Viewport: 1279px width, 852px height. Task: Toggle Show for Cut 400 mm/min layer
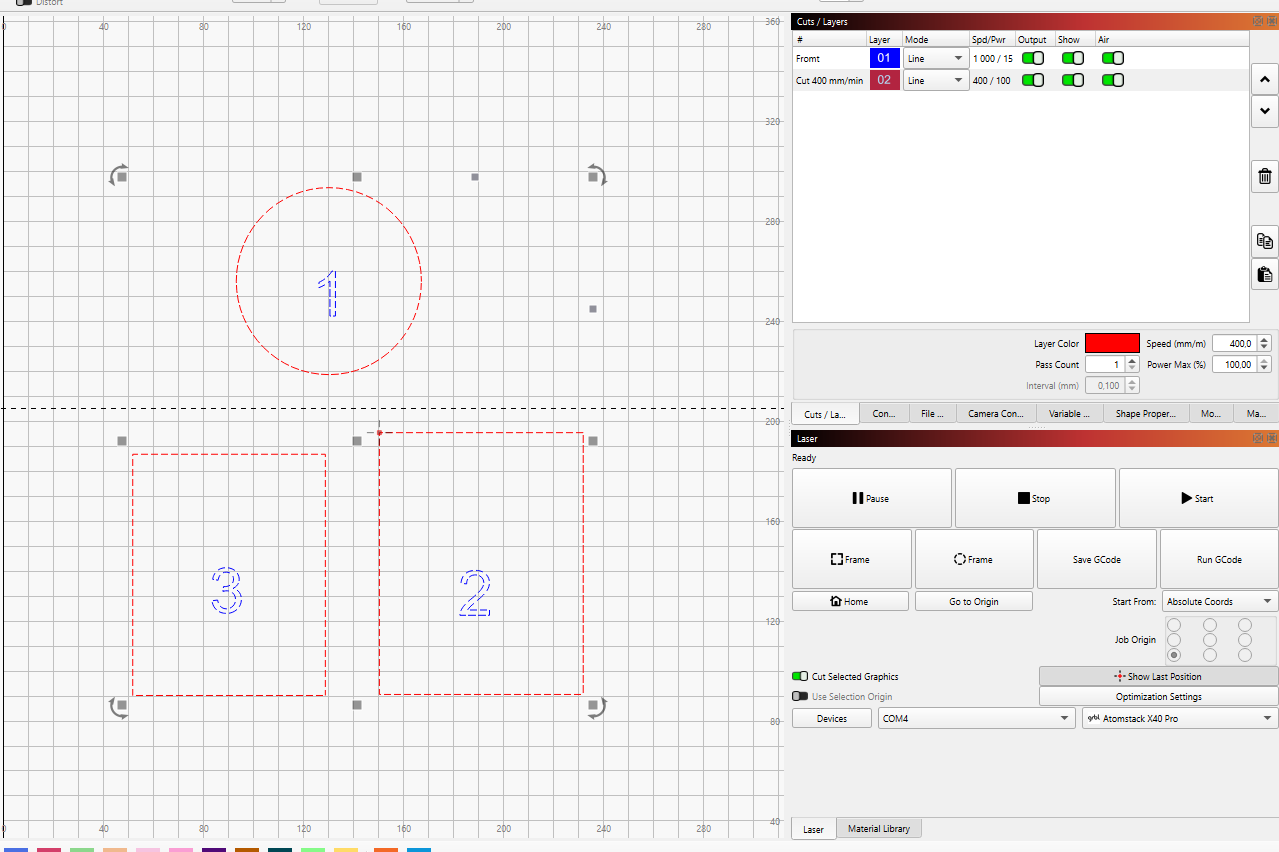(x=1073, y=80)
